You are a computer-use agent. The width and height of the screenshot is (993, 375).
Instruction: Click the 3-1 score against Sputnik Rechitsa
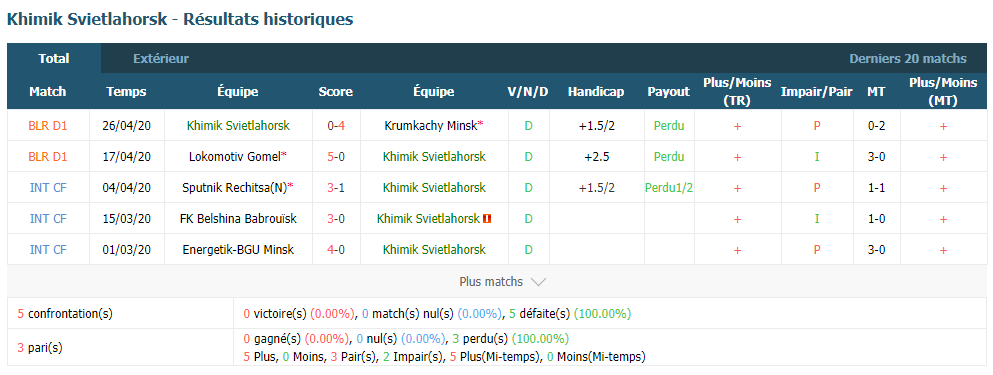tap(336, 188)
